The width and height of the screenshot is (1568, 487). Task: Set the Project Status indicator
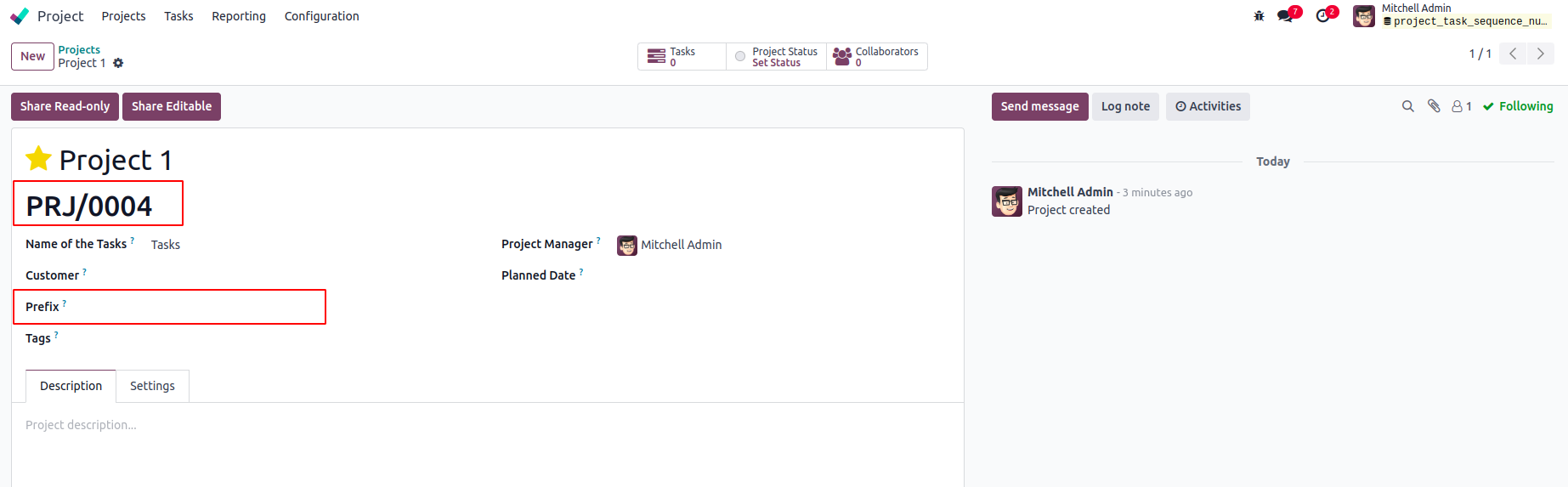point(776,57)
